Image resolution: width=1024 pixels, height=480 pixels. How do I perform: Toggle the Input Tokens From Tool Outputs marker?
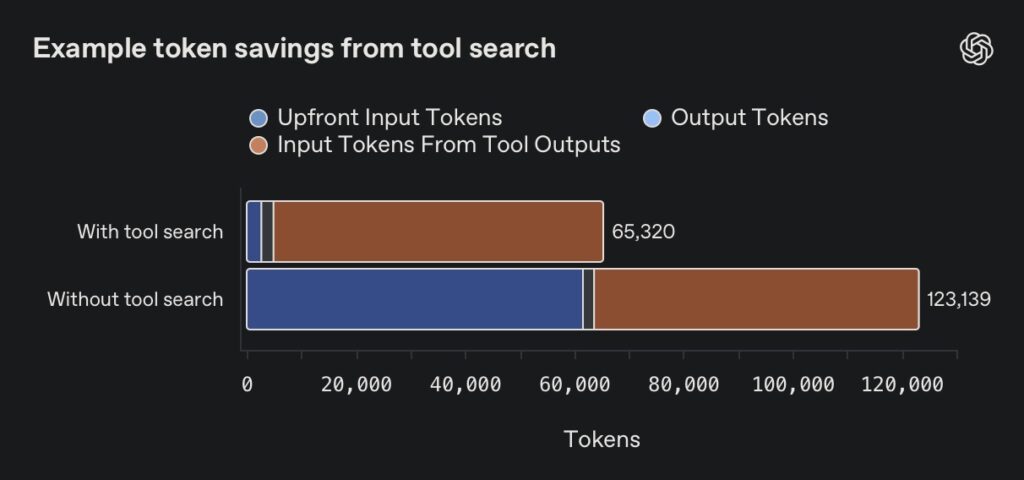(259, 146)
